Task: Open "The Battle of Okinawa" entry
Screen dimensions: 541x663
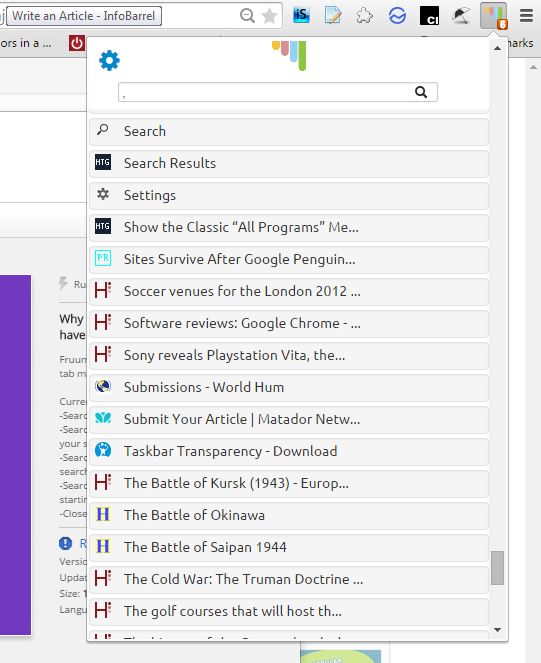Action: (289, 515)
